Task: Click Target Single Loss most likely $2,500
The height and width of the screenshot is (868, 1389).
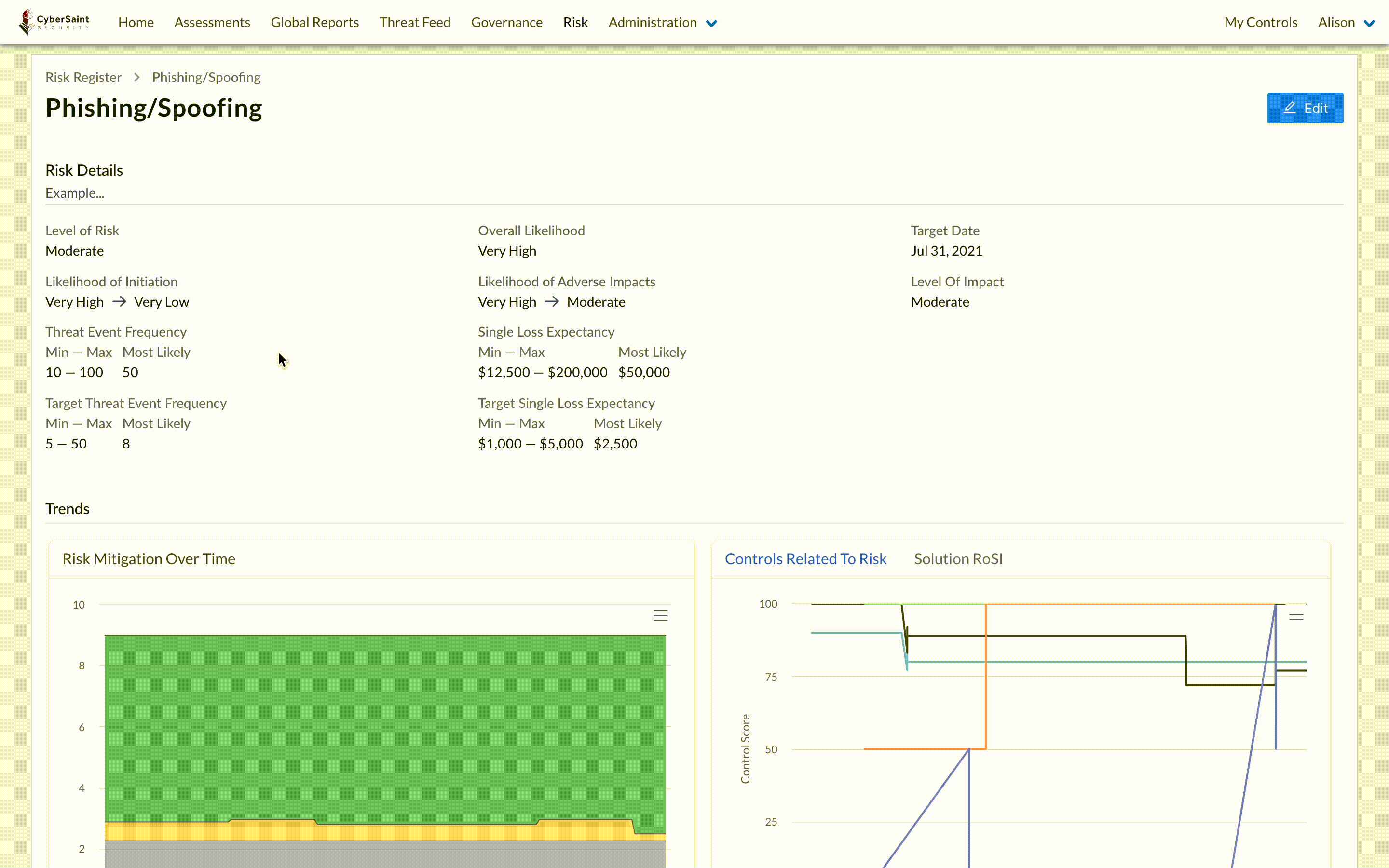Action: (x=615, y=444)
